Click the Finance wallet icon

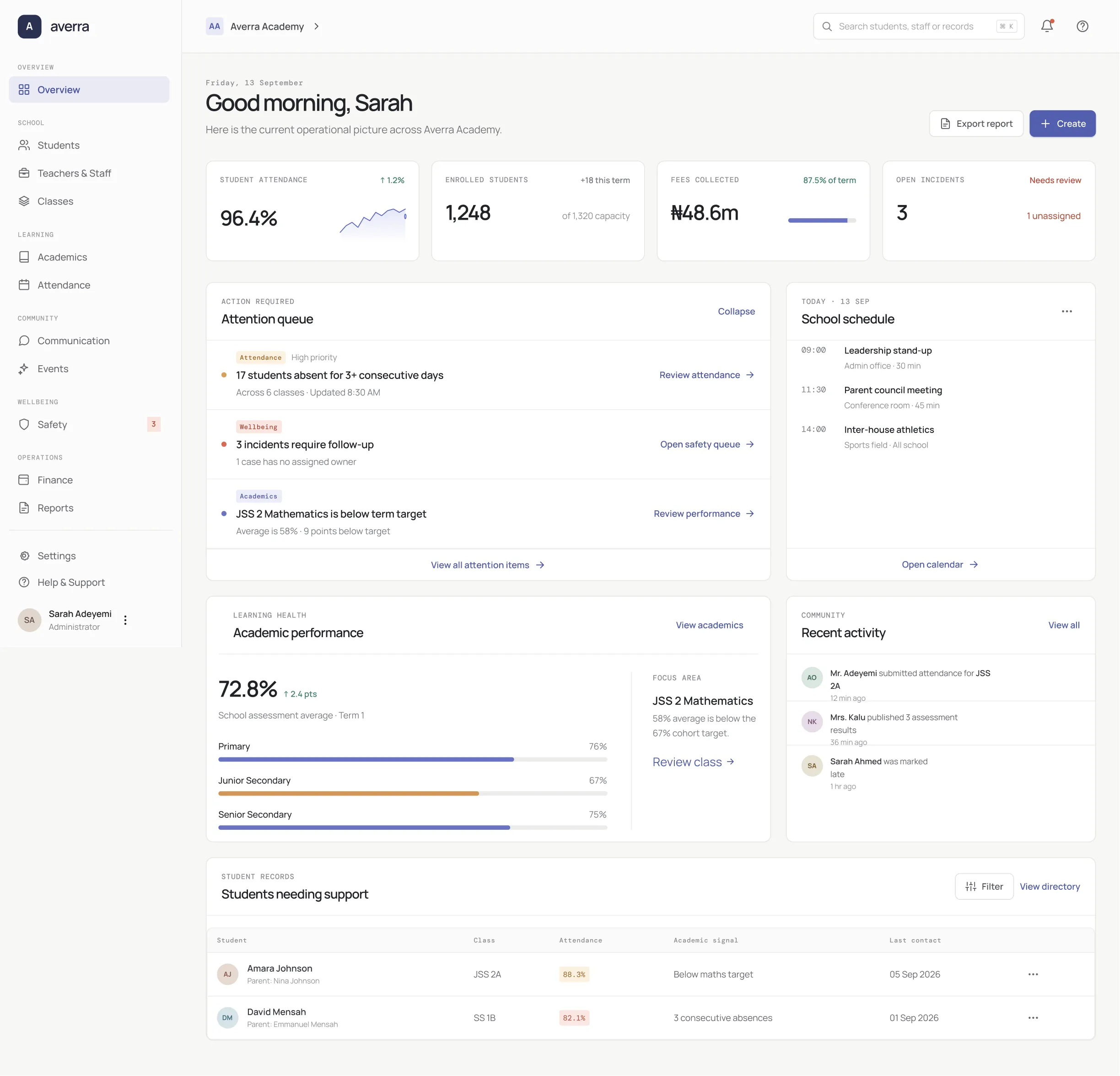point(24,480)
